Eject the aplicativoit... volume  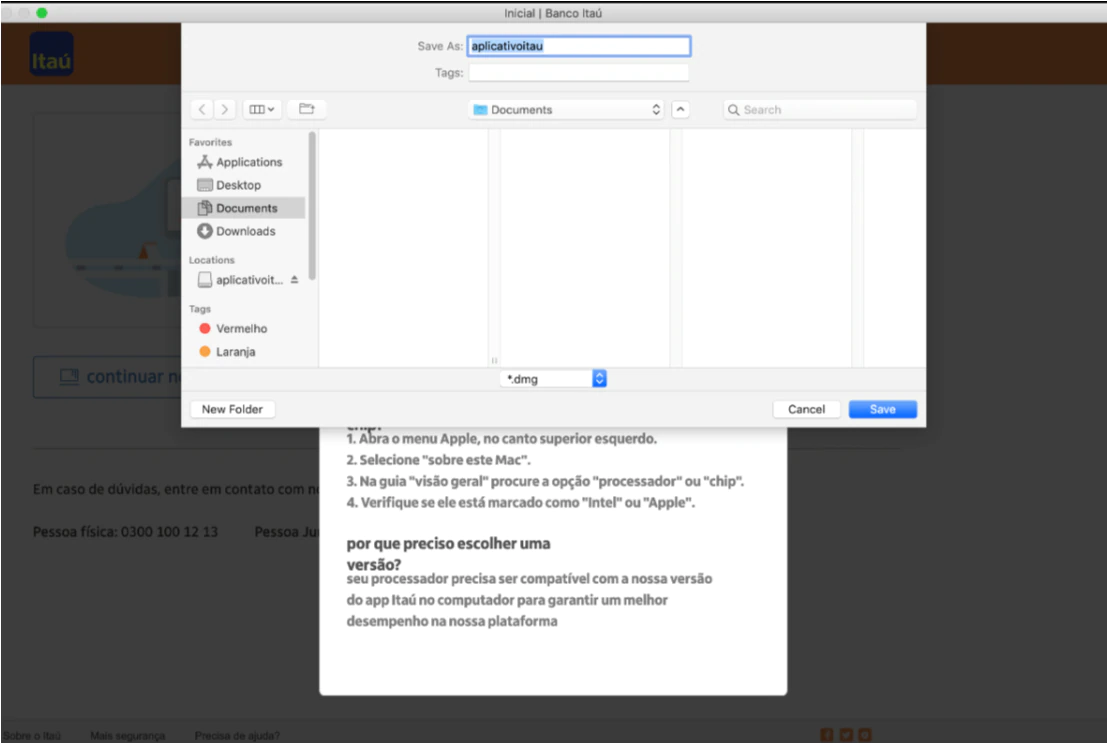click(x=294, y=280)
